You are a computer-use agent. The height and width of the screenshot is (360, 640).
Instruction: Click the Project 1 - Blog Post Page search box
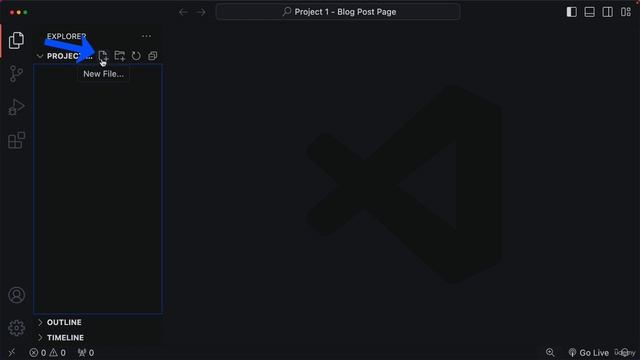(x=338, y=12)
